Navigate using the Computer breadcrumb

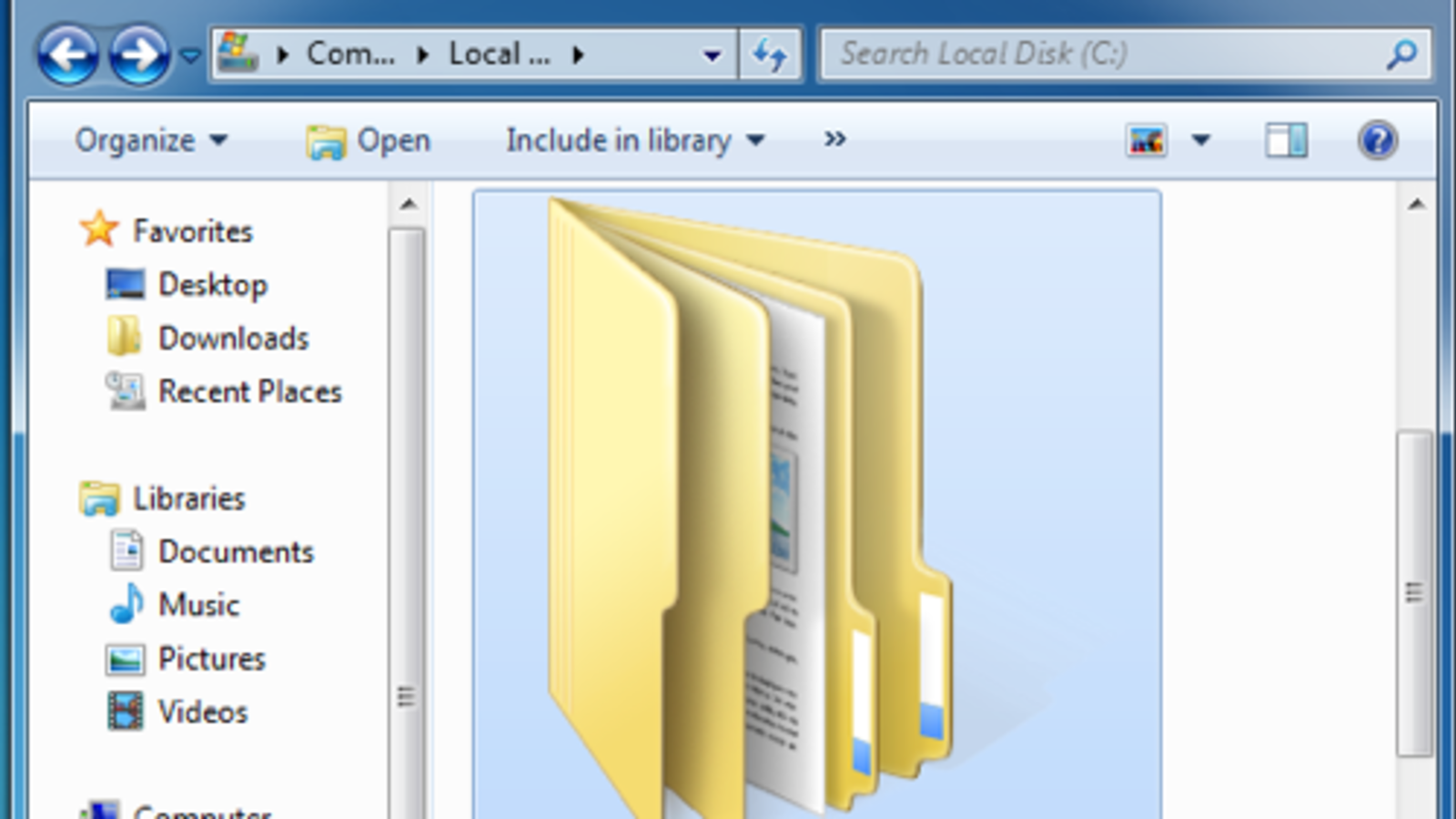(349, 54)
